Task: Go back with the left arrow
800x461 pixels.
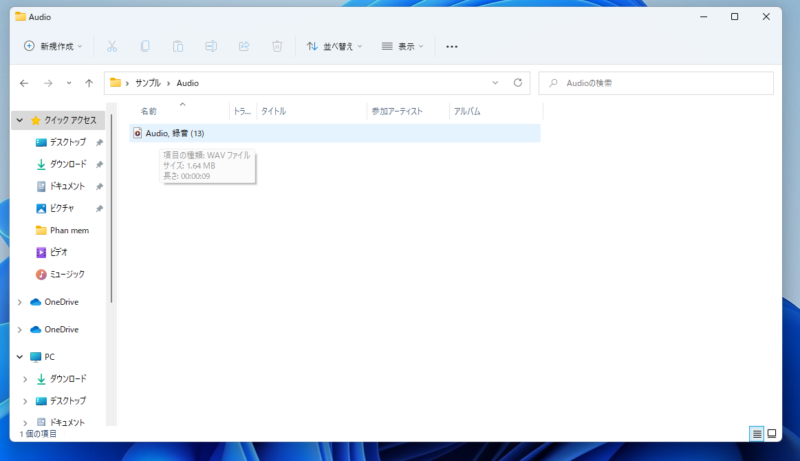Action: click(24, 83)
